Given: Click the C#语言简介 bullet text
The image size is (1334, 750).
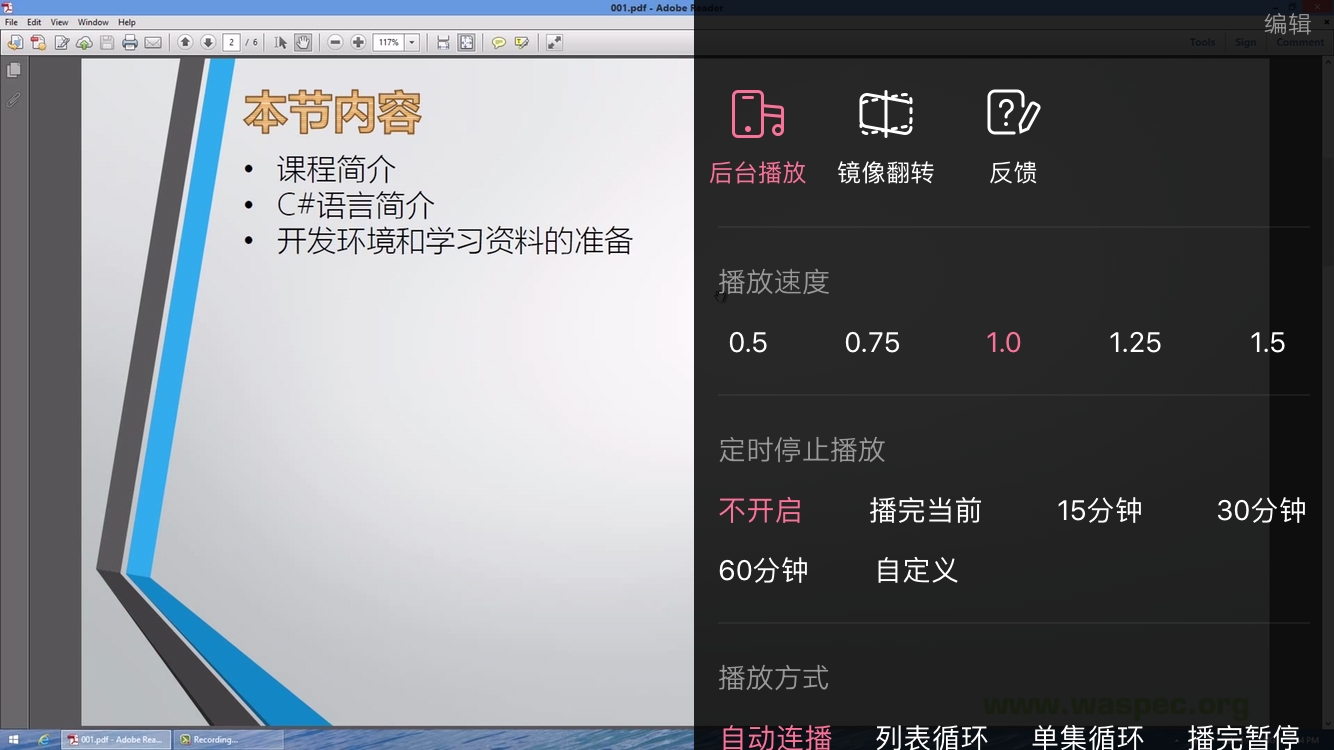Looking at the screenshot, I should click(356, 206).
